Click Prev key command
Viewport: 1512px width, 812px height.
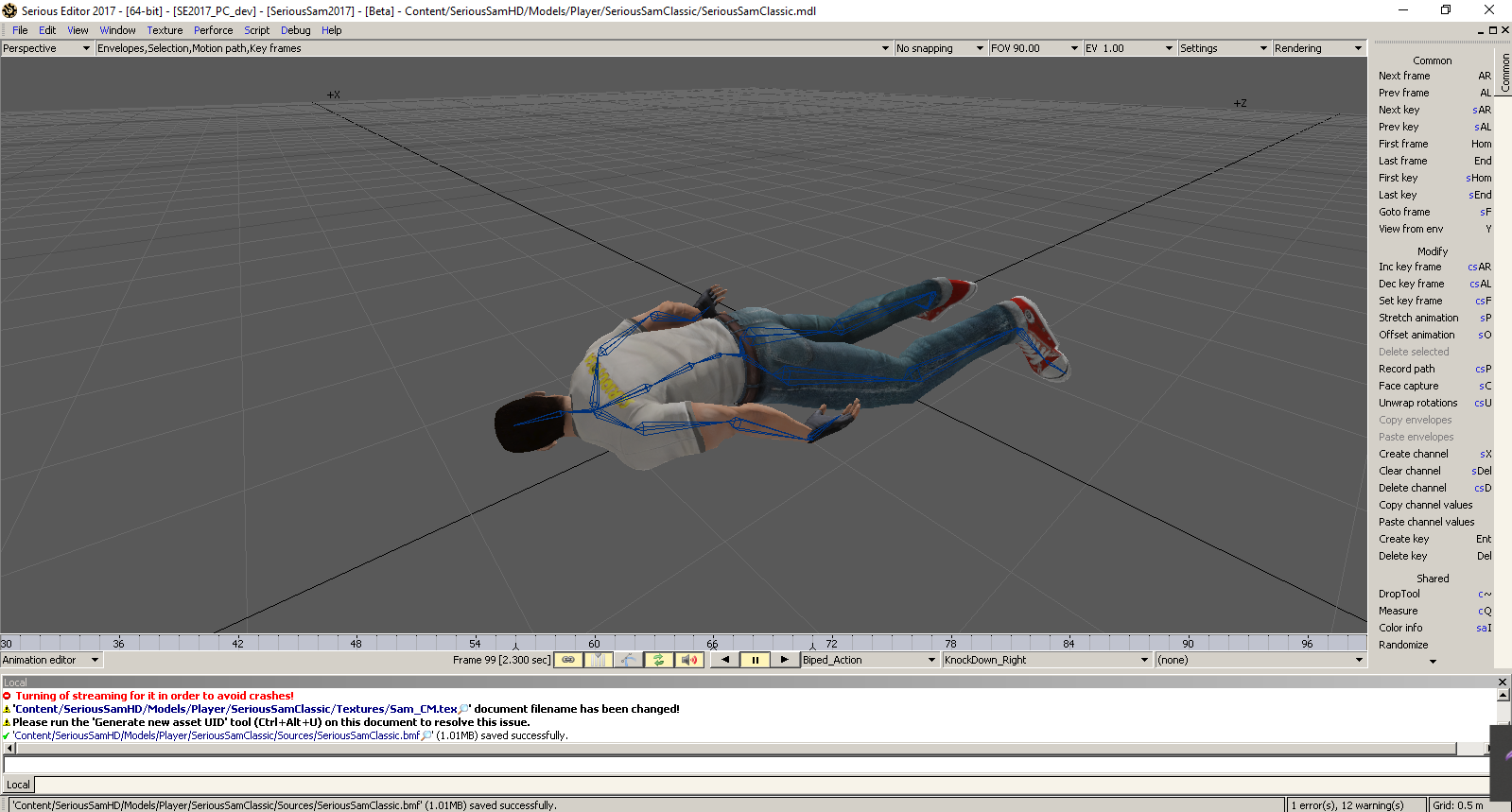(x=1434, y=127)
